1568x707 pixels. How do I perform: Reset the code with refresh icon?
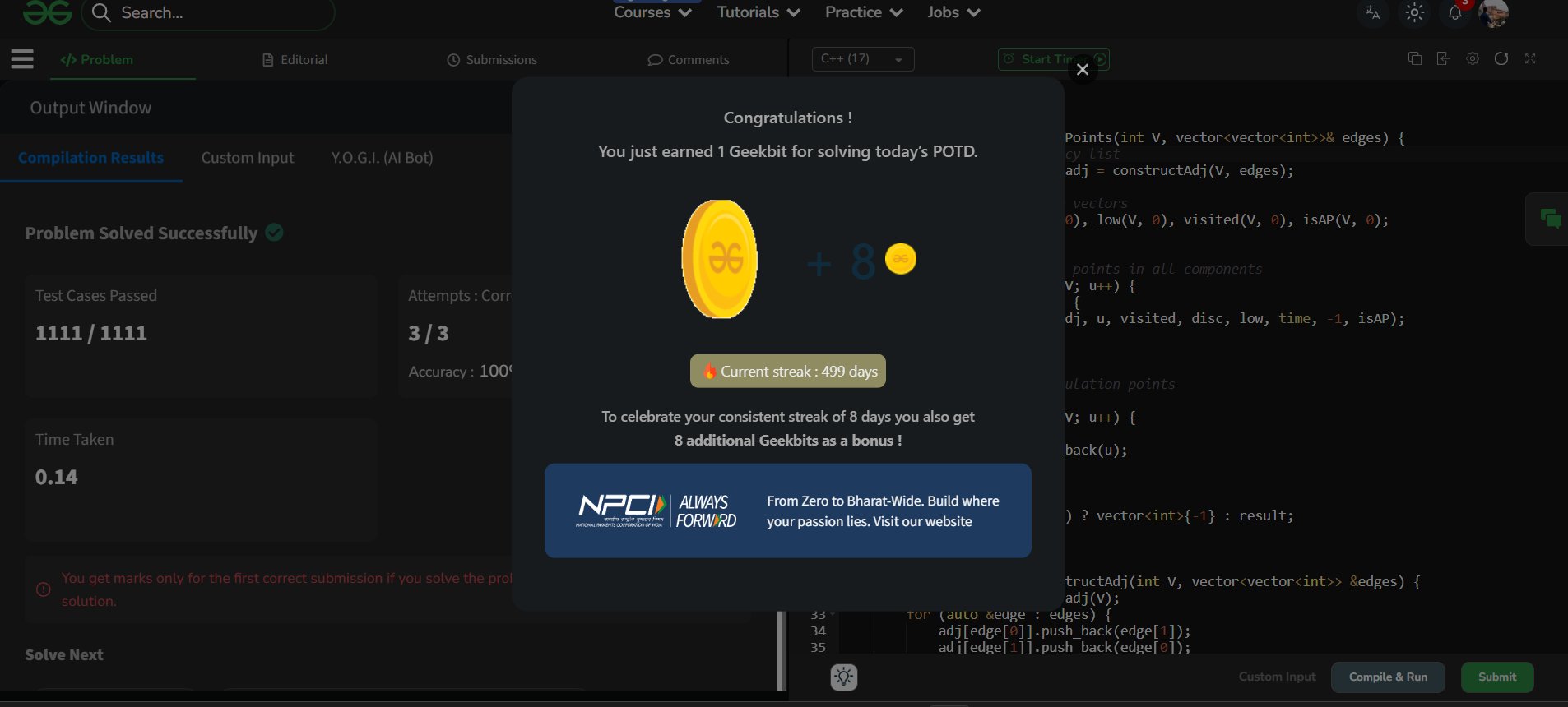1501,58
